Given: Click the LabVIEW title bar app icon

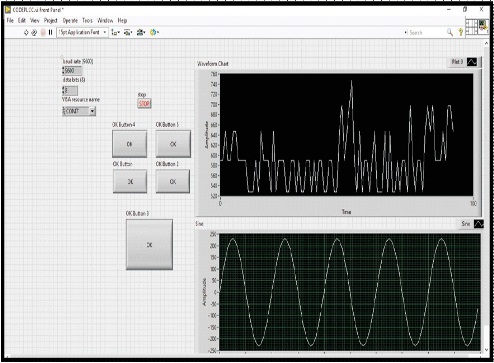Looking at the screenshot, I should pos(8,10).
